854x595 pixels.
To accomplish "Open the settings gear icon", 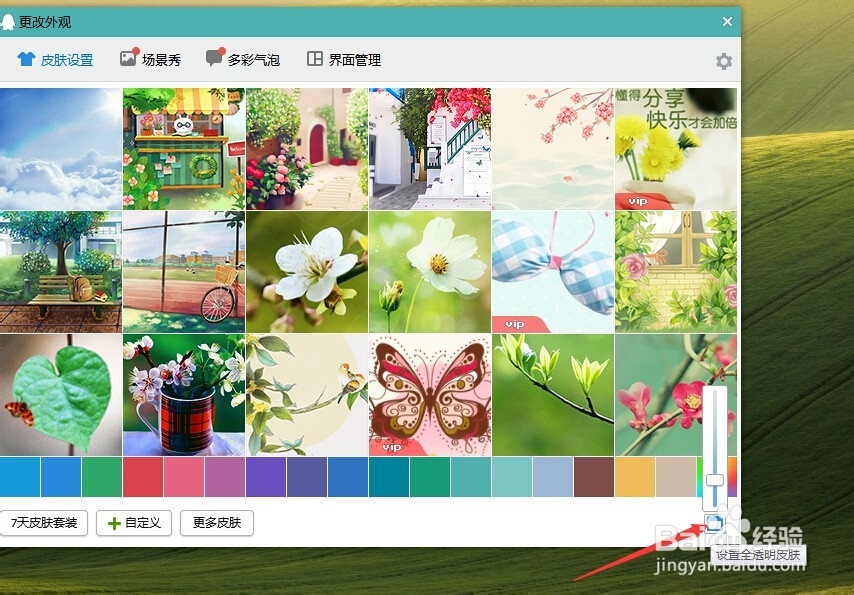I will [x=723, y=60].
